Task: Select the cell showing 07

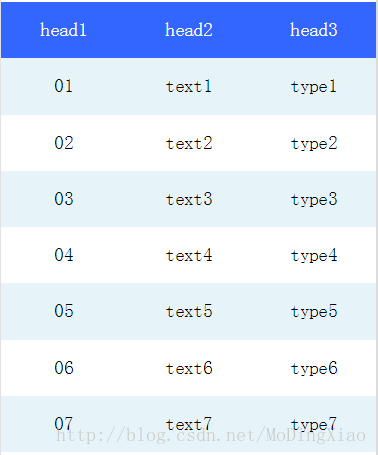Action: tap(63, 424)
